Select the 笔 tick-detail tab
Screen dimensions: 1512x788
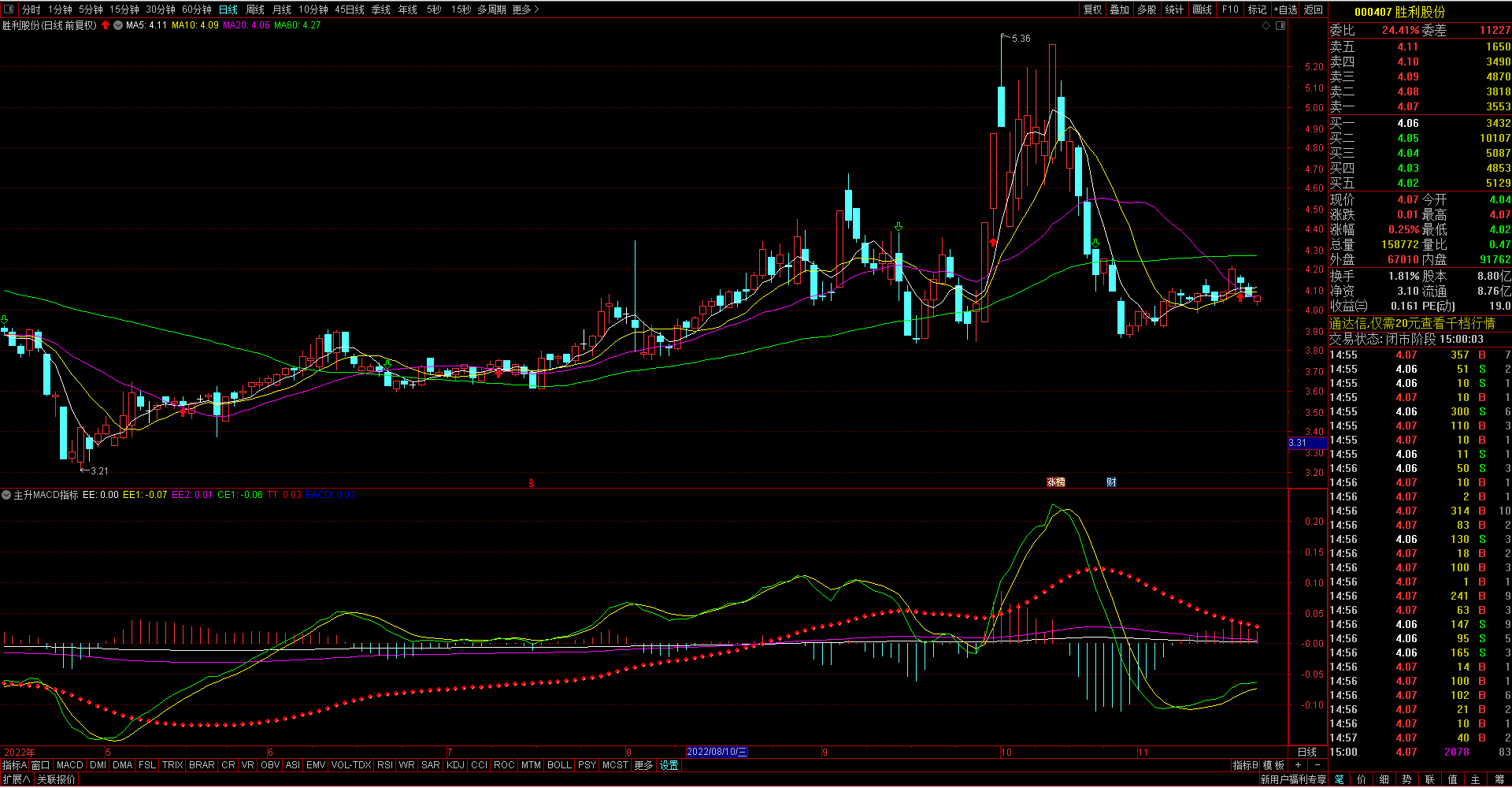[x=1340, y=779]
